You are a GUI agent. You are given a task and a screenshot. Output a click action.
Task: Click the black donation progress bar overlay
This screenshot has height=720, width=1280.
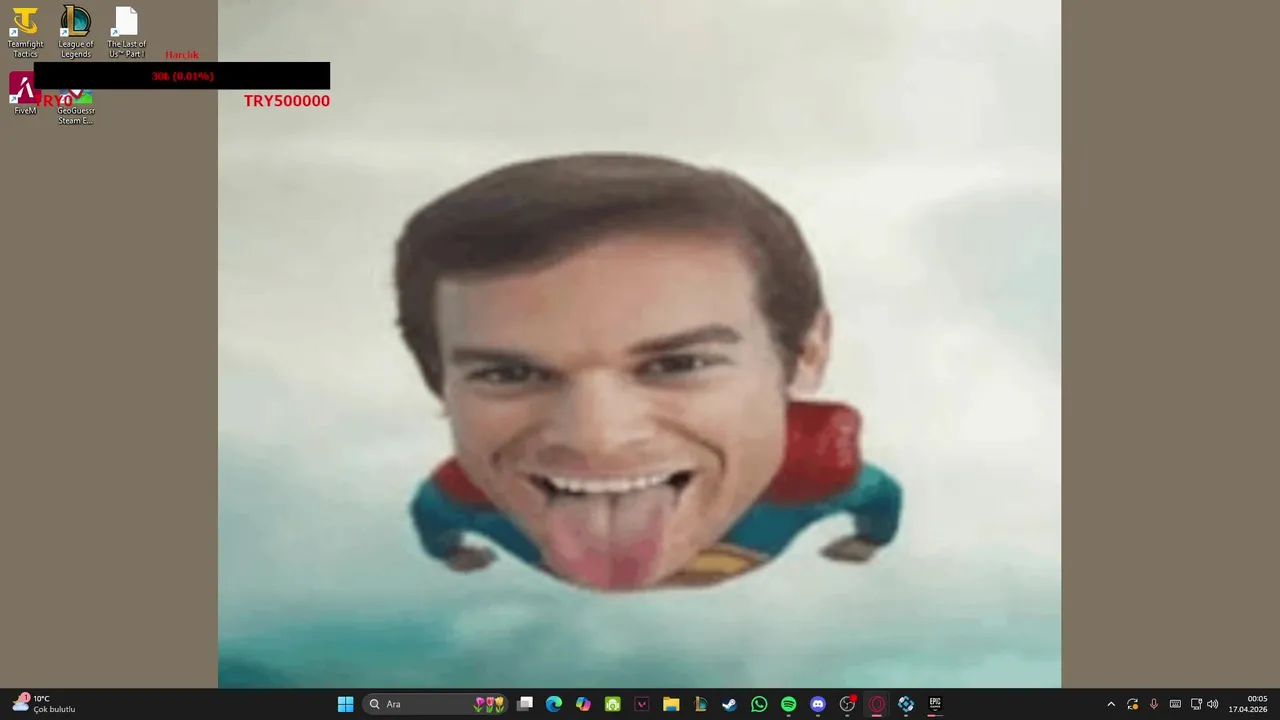click(182, 76)
